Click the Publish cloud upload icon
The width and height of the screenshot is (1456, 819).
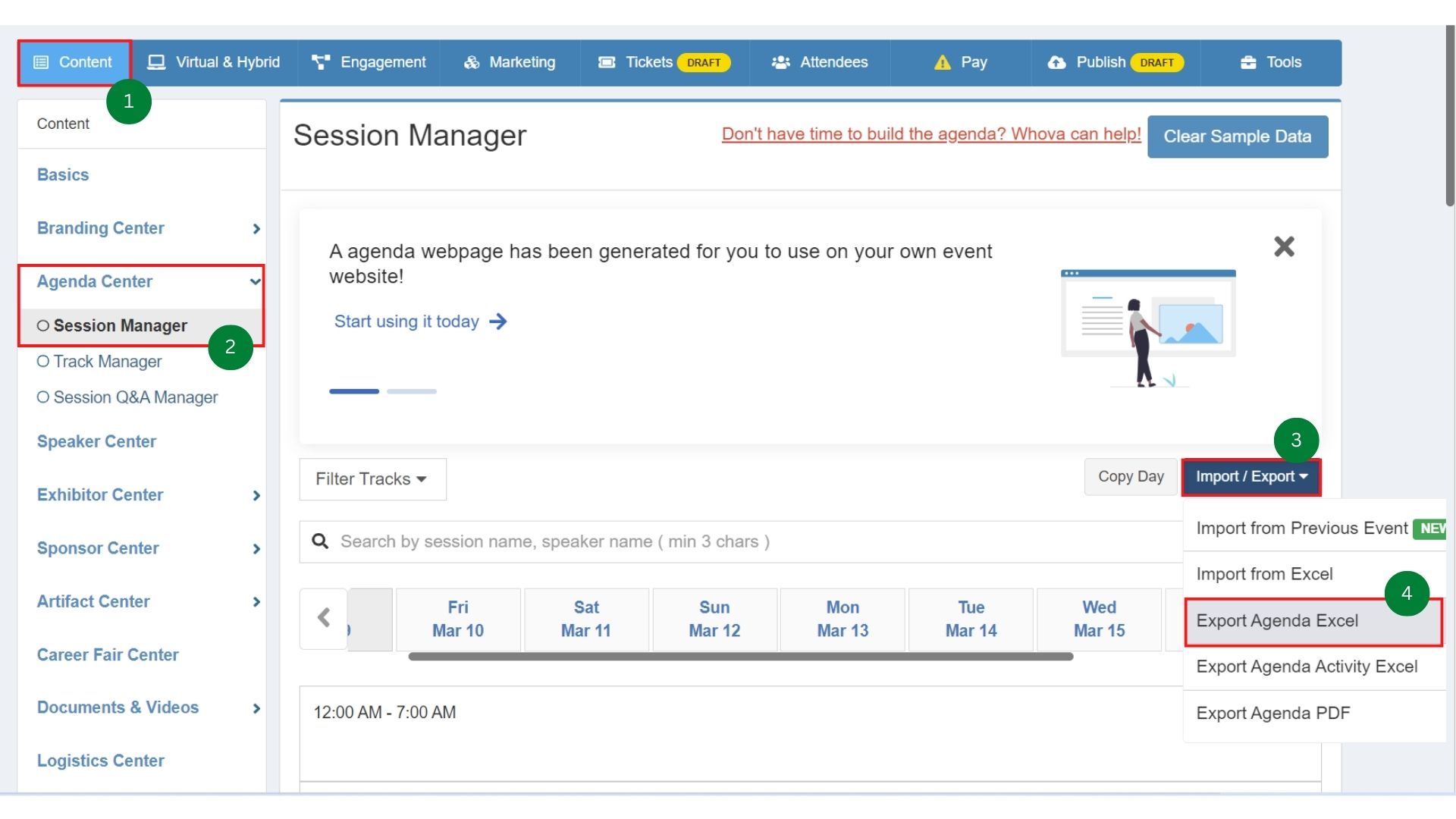1056,62
